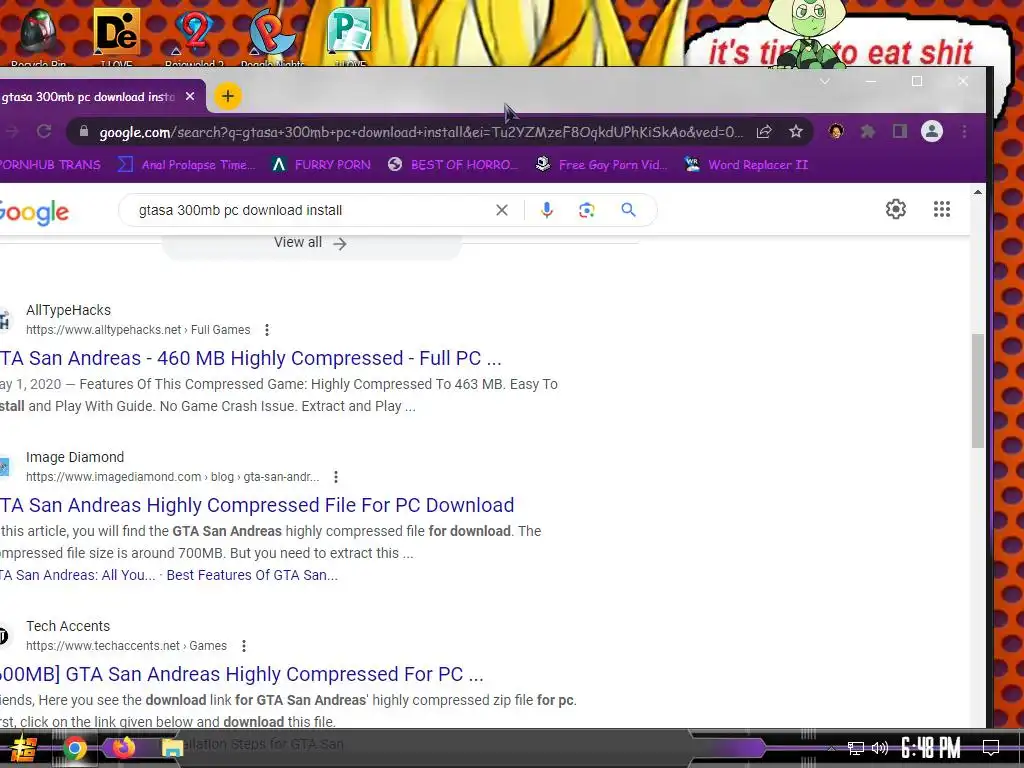
Task: Open 'San Andreas Highly Compressed File For PC Download'
Action: 257,505
